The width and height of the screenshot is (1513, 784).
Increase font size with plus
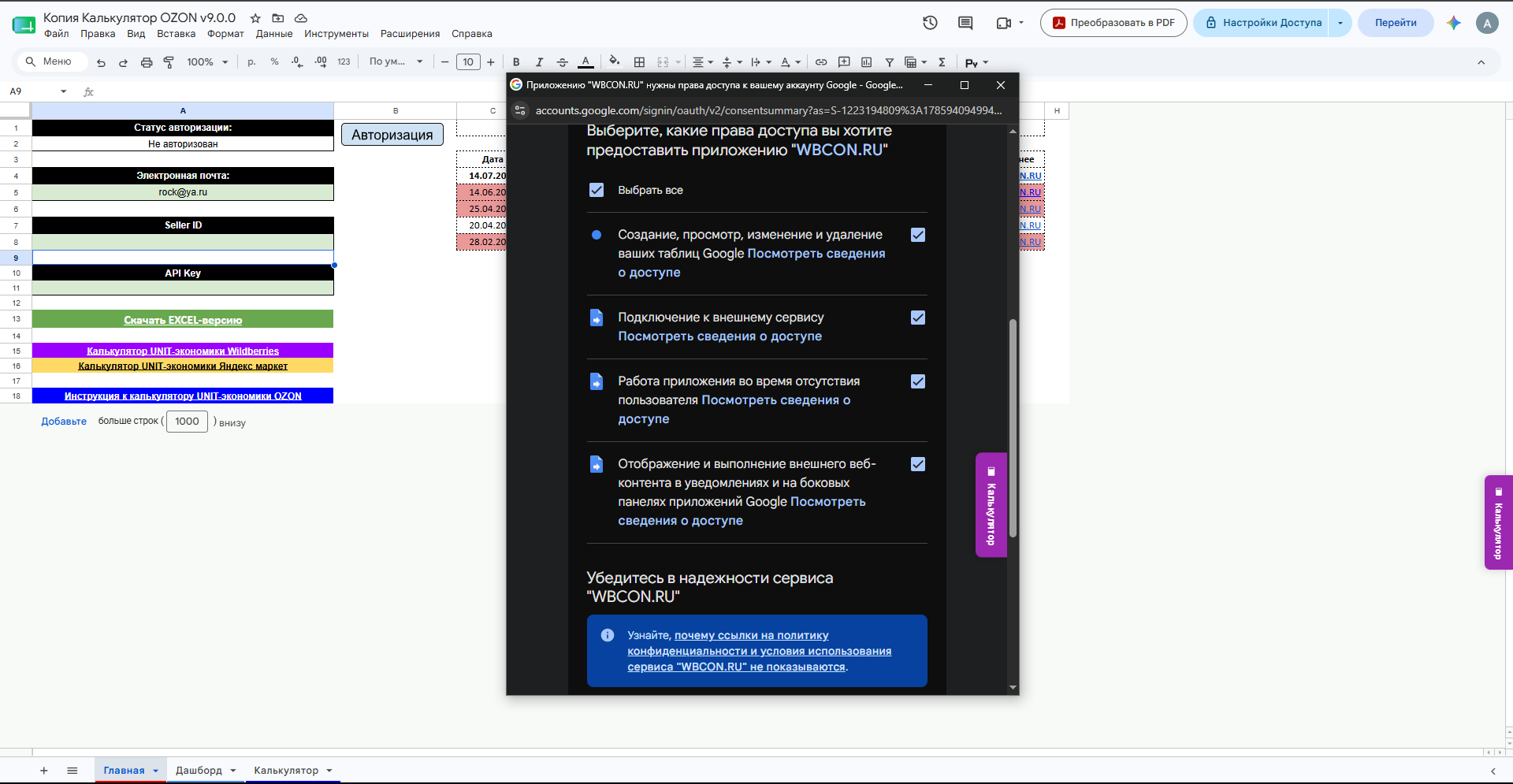(491, 62)
